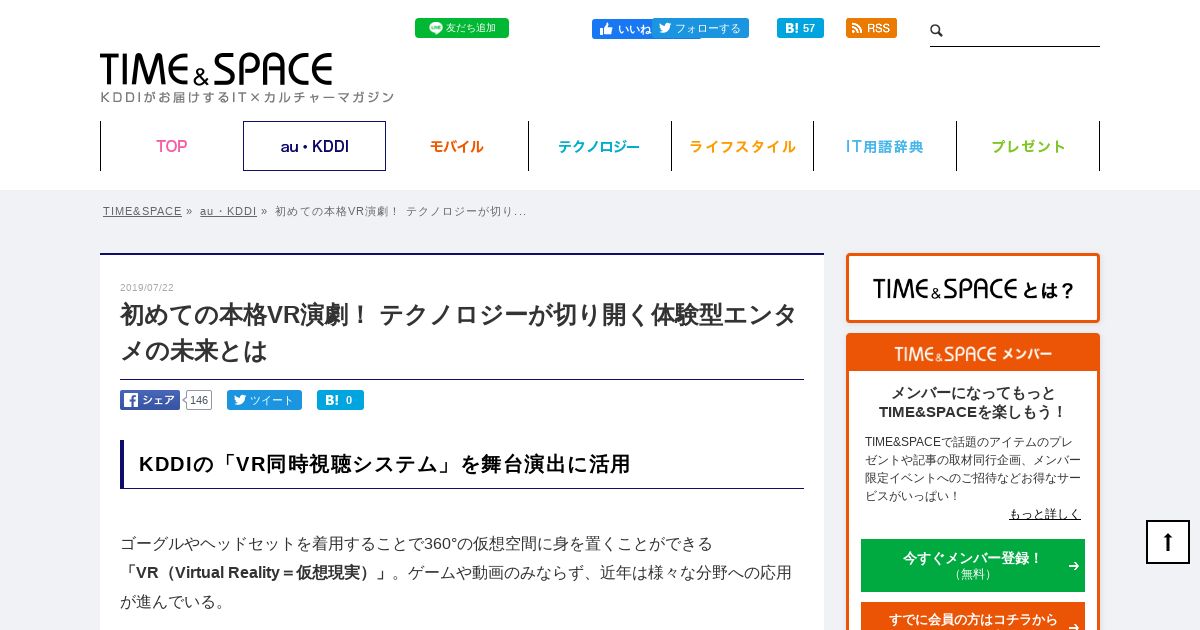This screenshot has height=630, width=1200.
Task: Click the KDDIの「VR同時視聴システム」 subheading
Action: click(x=384, y=464)
